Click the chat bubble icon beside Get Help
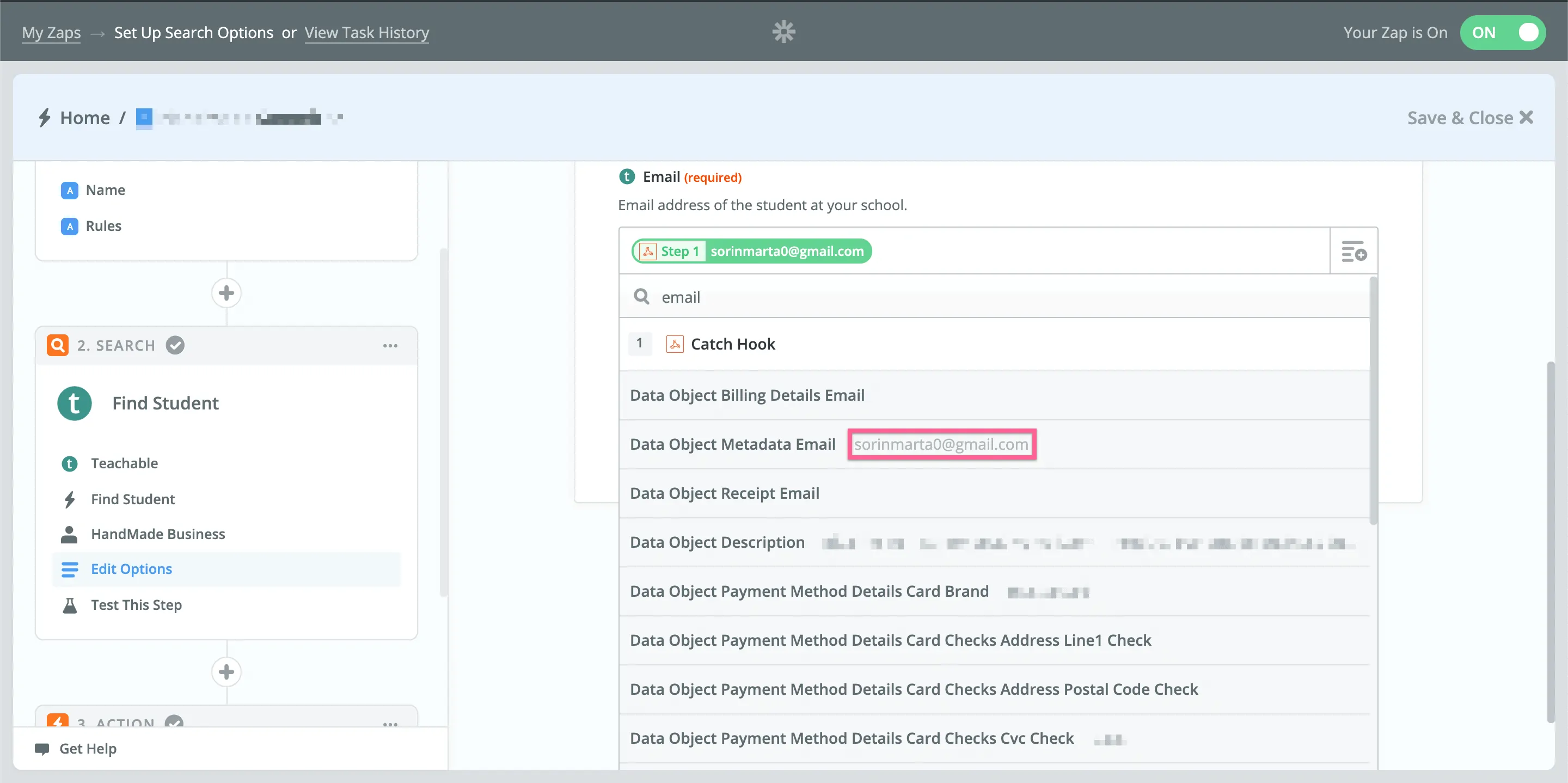The image size is (1568, 783). [x=42, y=749]
